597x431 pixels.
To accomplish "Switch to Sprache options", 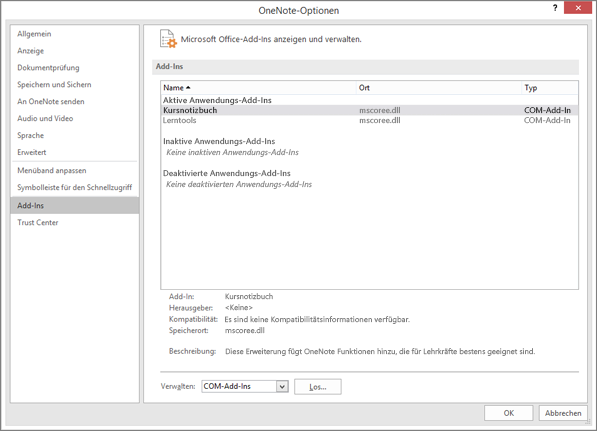I will tap(30, 135).
